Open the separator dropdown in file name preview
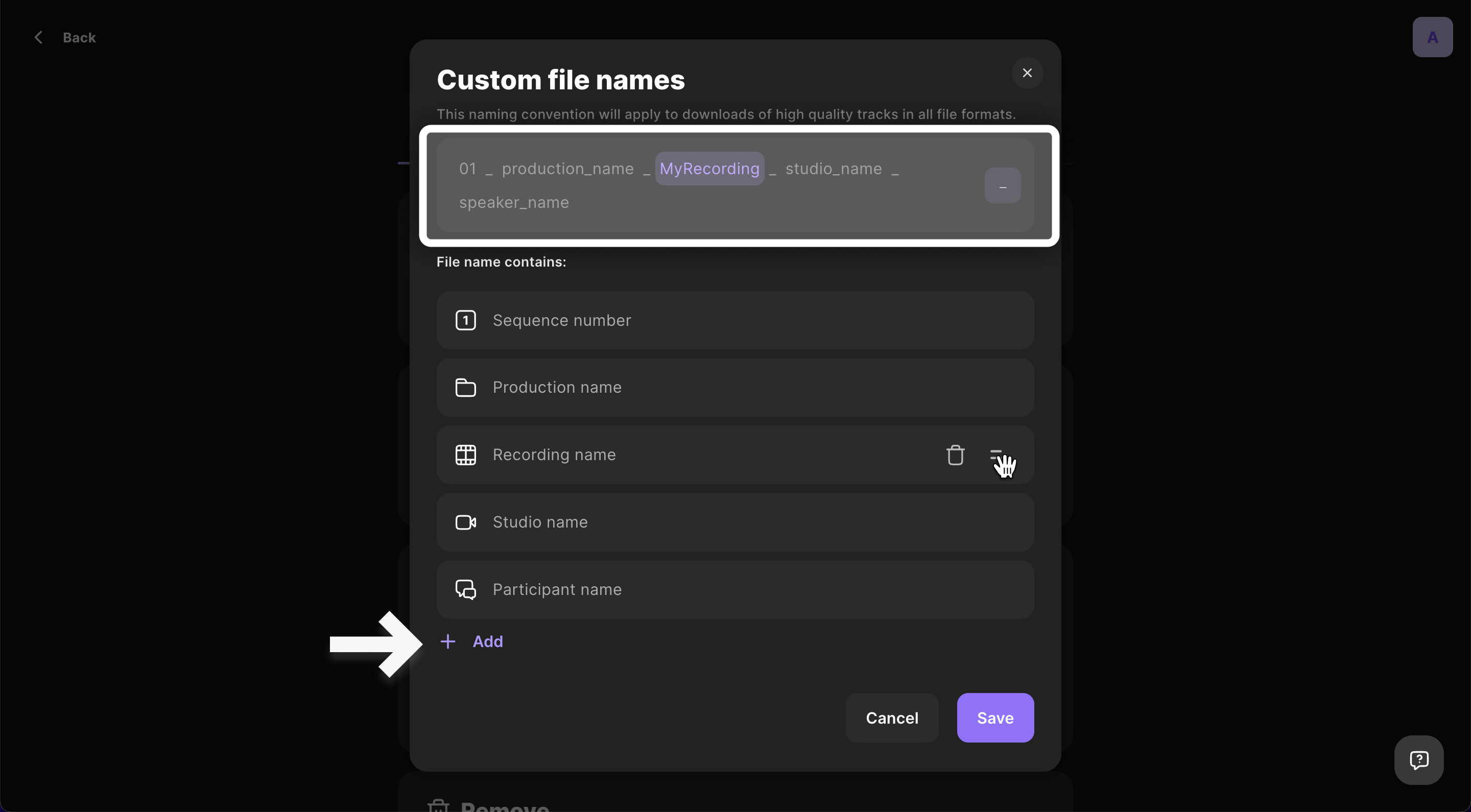The image size is (1471, 812). click(1003, 185)
